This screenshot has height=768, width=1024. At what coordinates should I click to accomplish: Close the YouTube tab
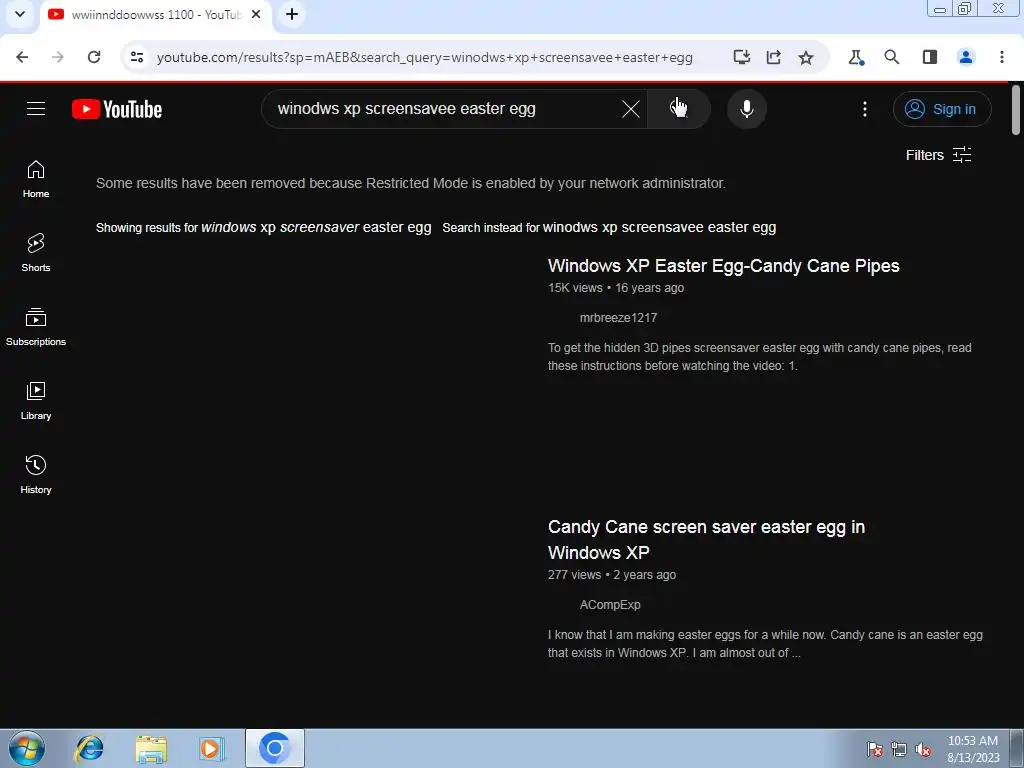pyautogui.click(x=256, y=14)
